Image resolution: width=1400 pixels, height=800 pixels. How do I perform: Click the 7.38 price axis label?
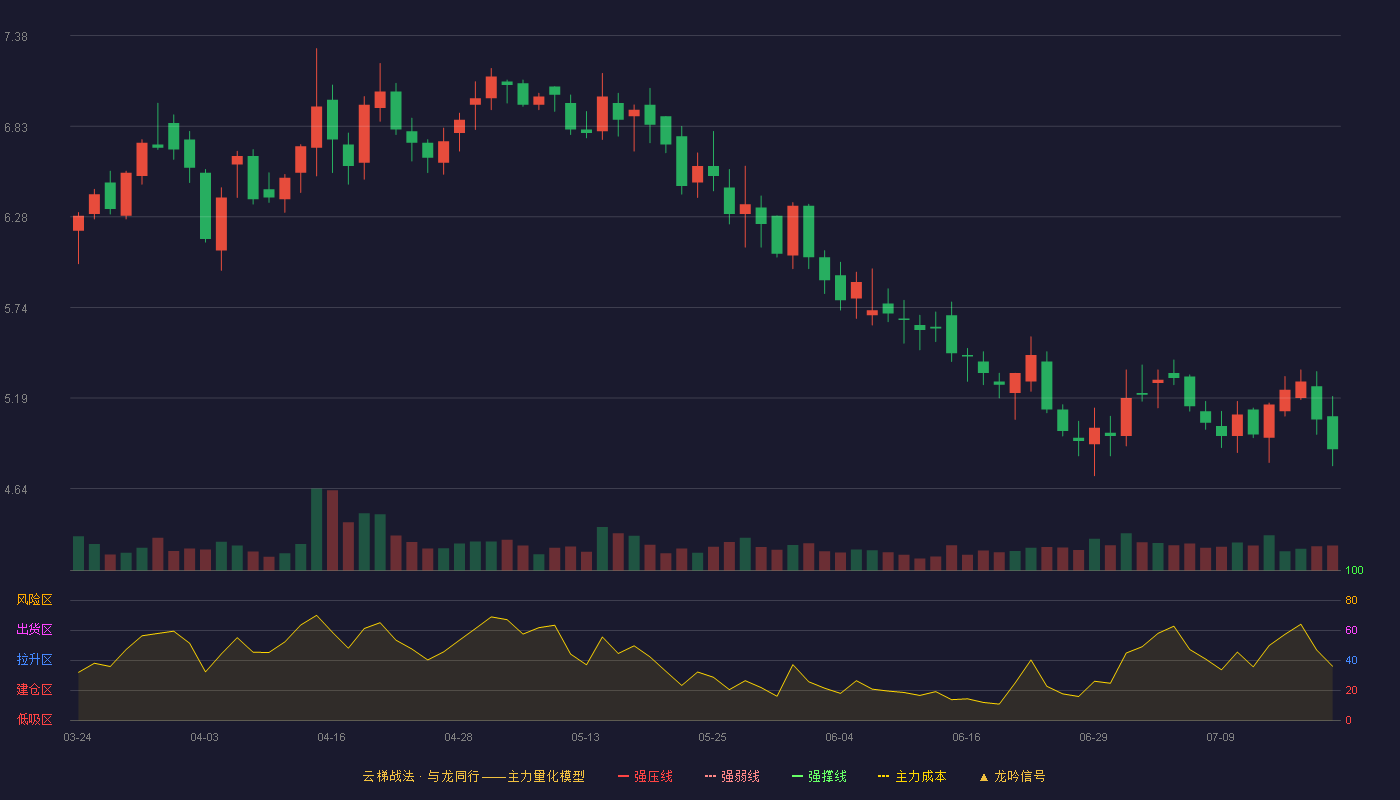point(16,37)
